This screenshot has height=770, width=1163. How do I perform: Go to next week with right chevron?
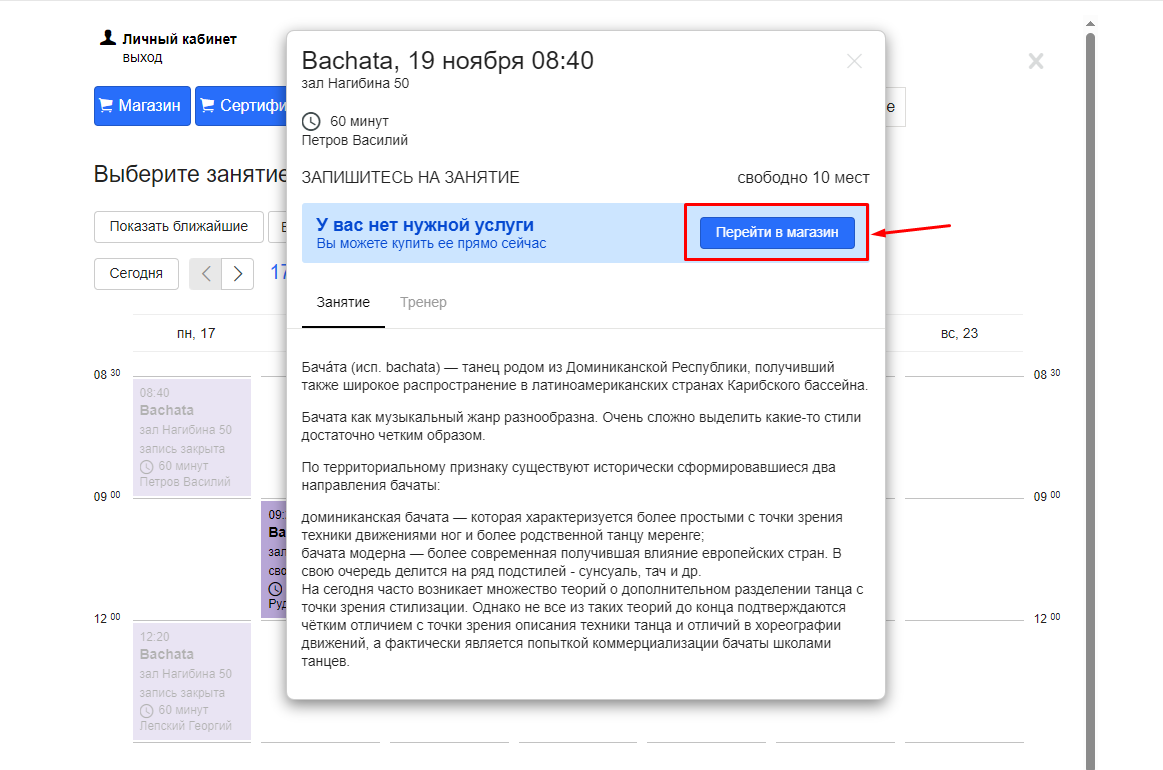click(237, 274)
